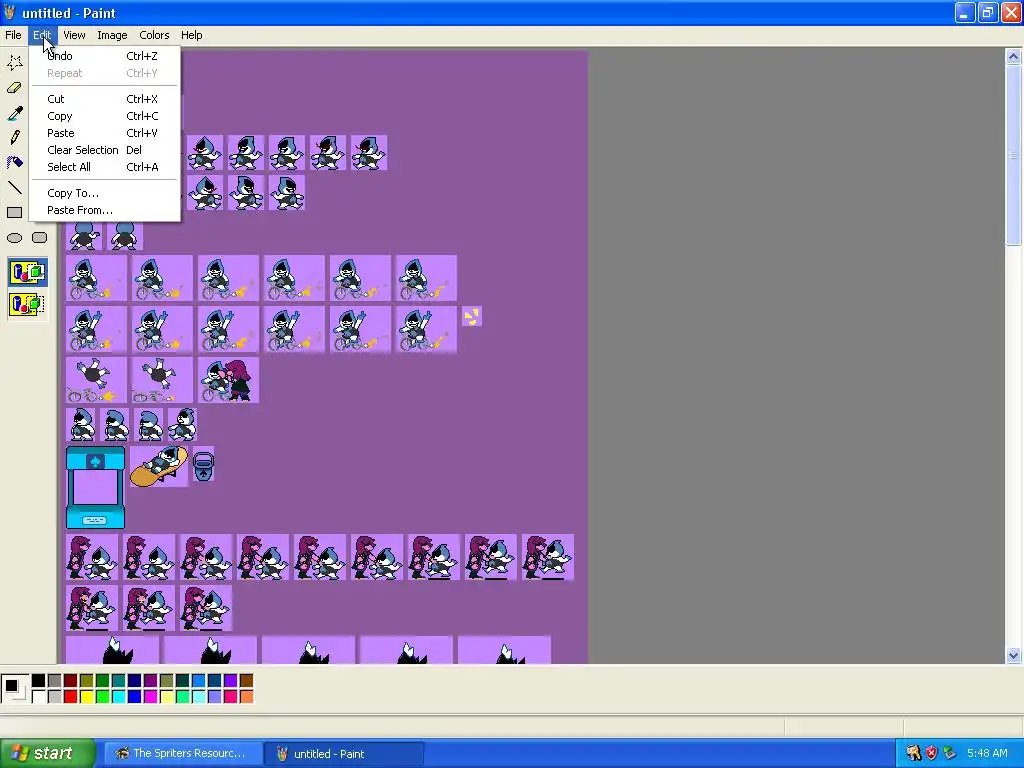
Task: Select the Pick Color eyedropper tool
Action: [x=14, y=113]
